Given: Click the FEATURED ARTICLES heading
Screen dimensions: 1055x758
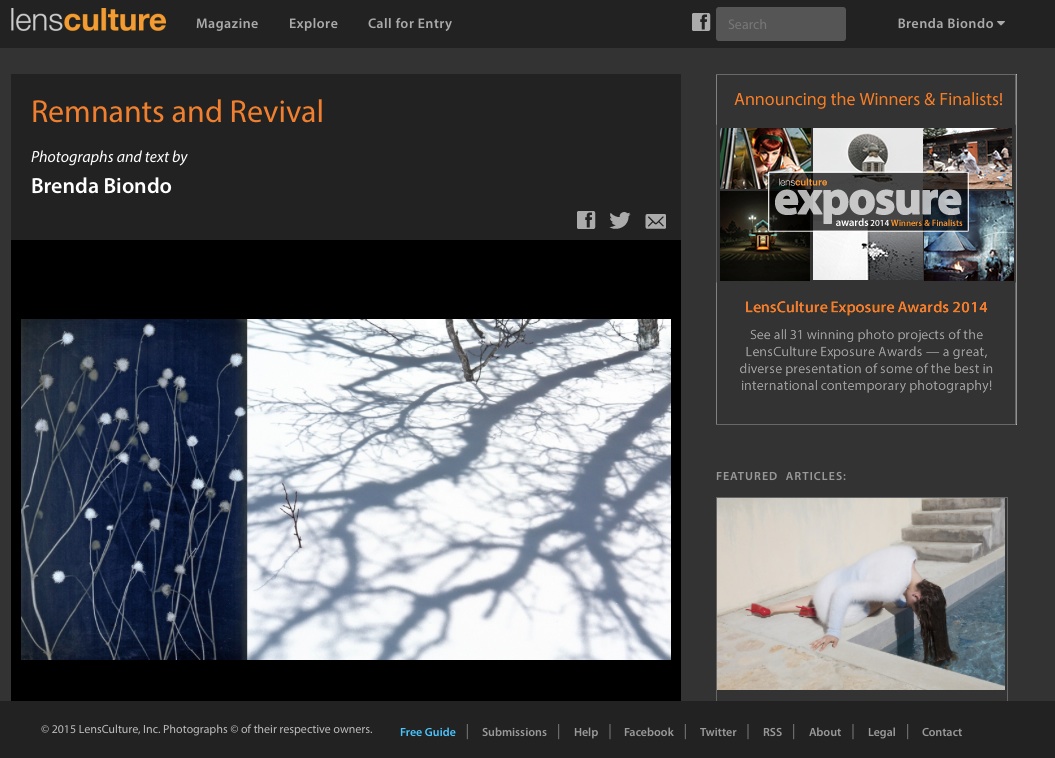Looking at the screenshot, I should pyautogui.click(x=780, y=476).
